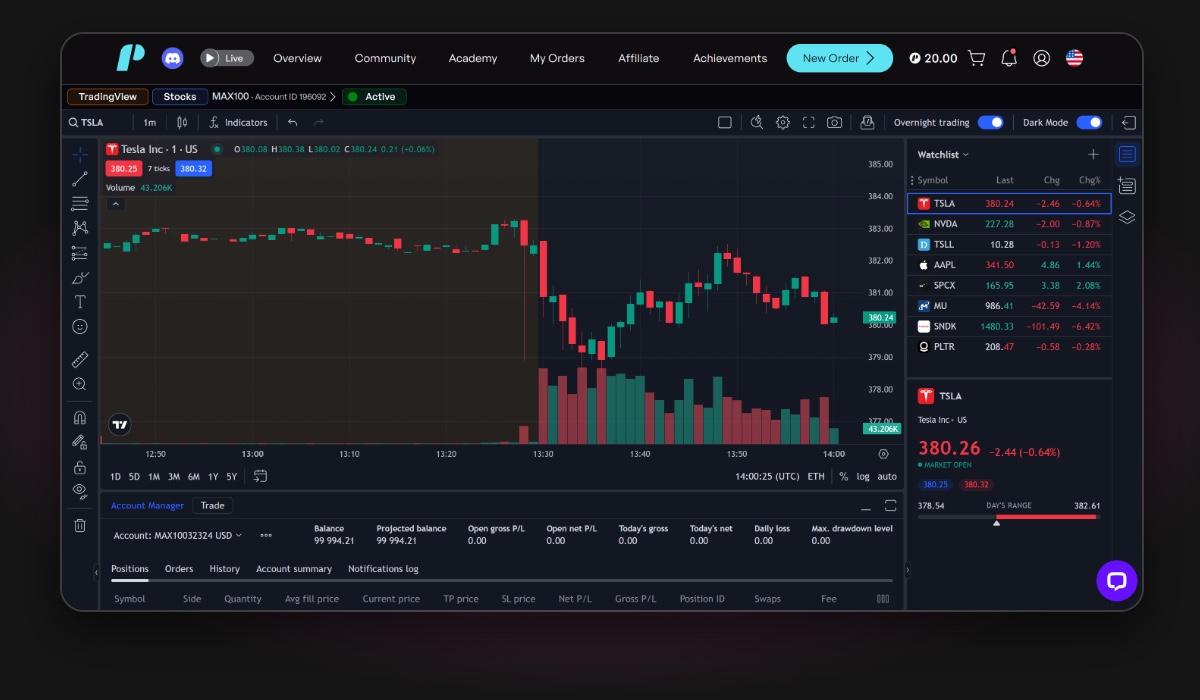Open the Discord link icon

[x=173, y=58]
